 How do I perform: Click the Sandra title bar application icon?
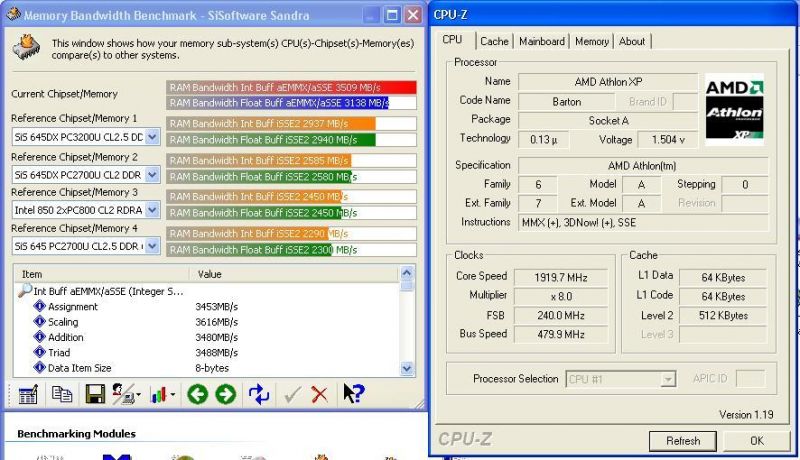[x=14, y=14]
